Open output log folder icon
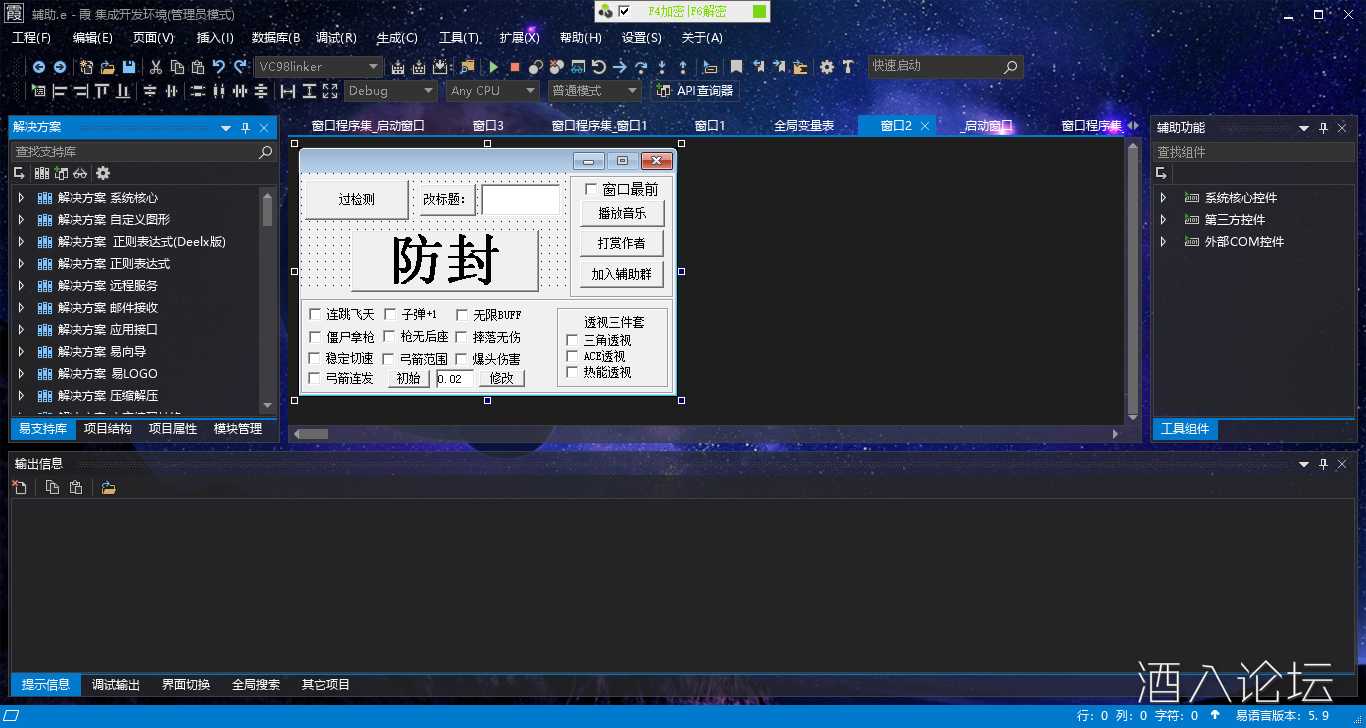 [108, 487]
